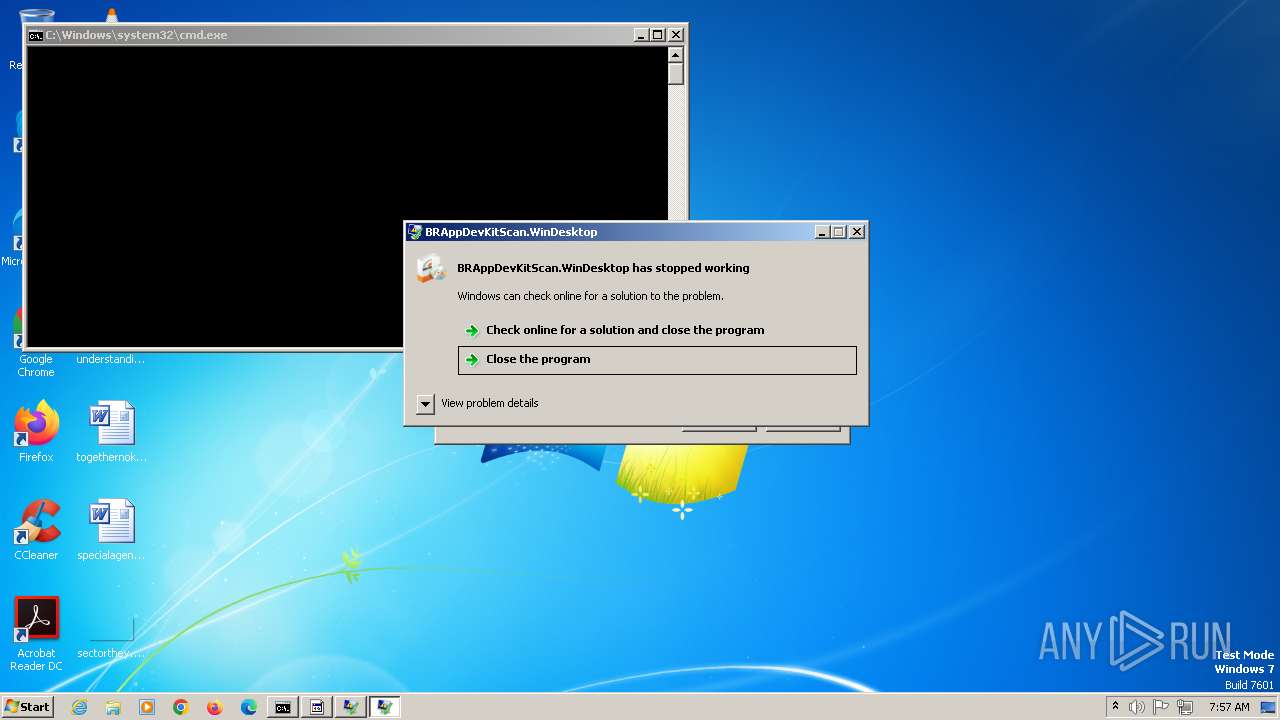Open the Start menu
The width and height of the screenshot is (1280, 720).
pyautogui.click(x=27, y=707)
